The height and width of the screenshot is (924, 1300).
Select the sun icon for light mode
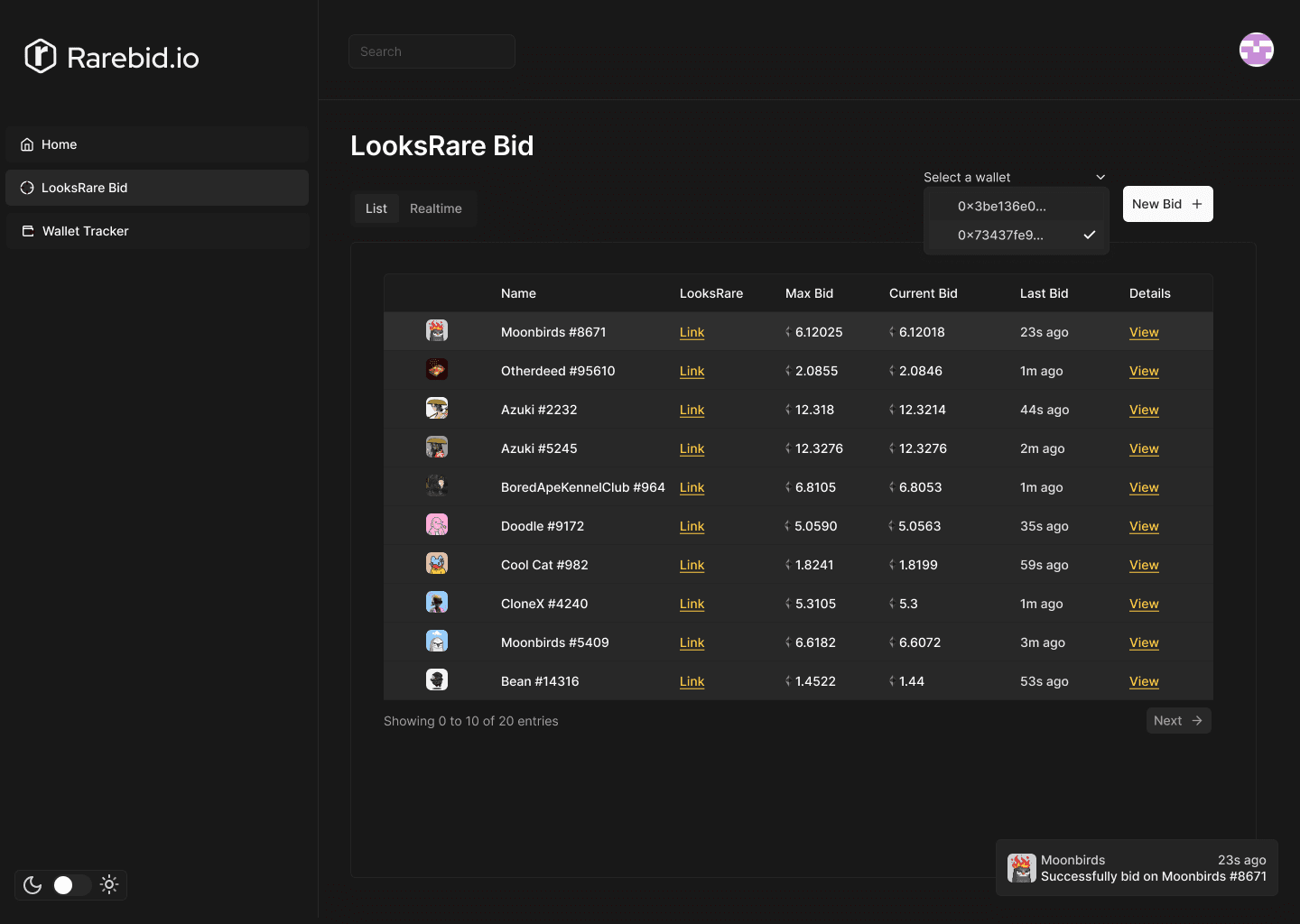pos(108,885)
